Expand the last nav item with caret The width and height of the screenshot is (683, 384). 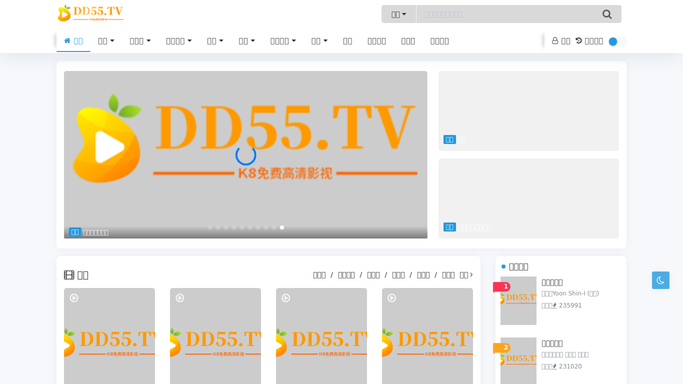(319, 41)
